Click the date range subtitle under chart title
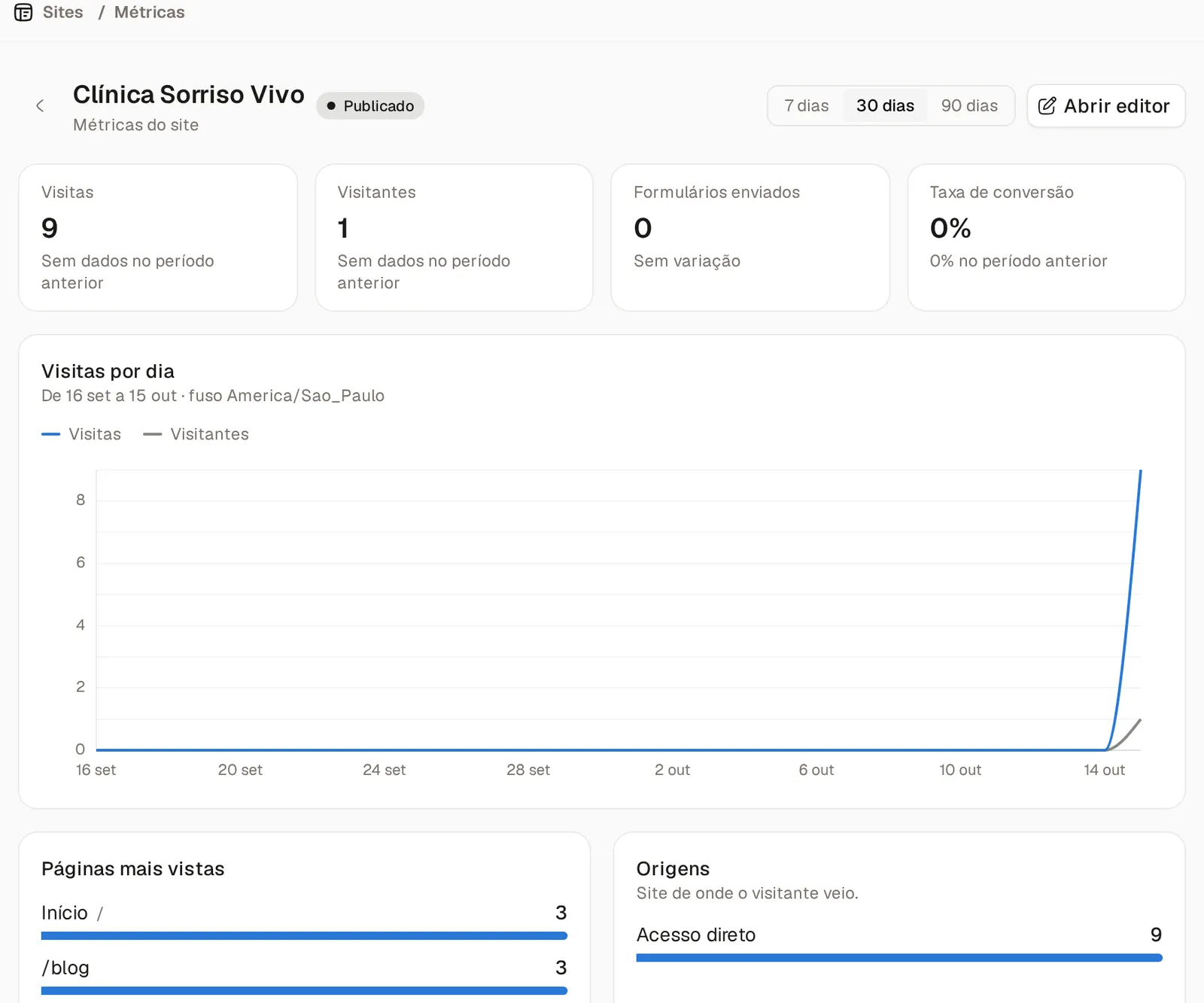Viewport: 1204px width, 1003px height. pyautogui.click(x=213, y=396)
